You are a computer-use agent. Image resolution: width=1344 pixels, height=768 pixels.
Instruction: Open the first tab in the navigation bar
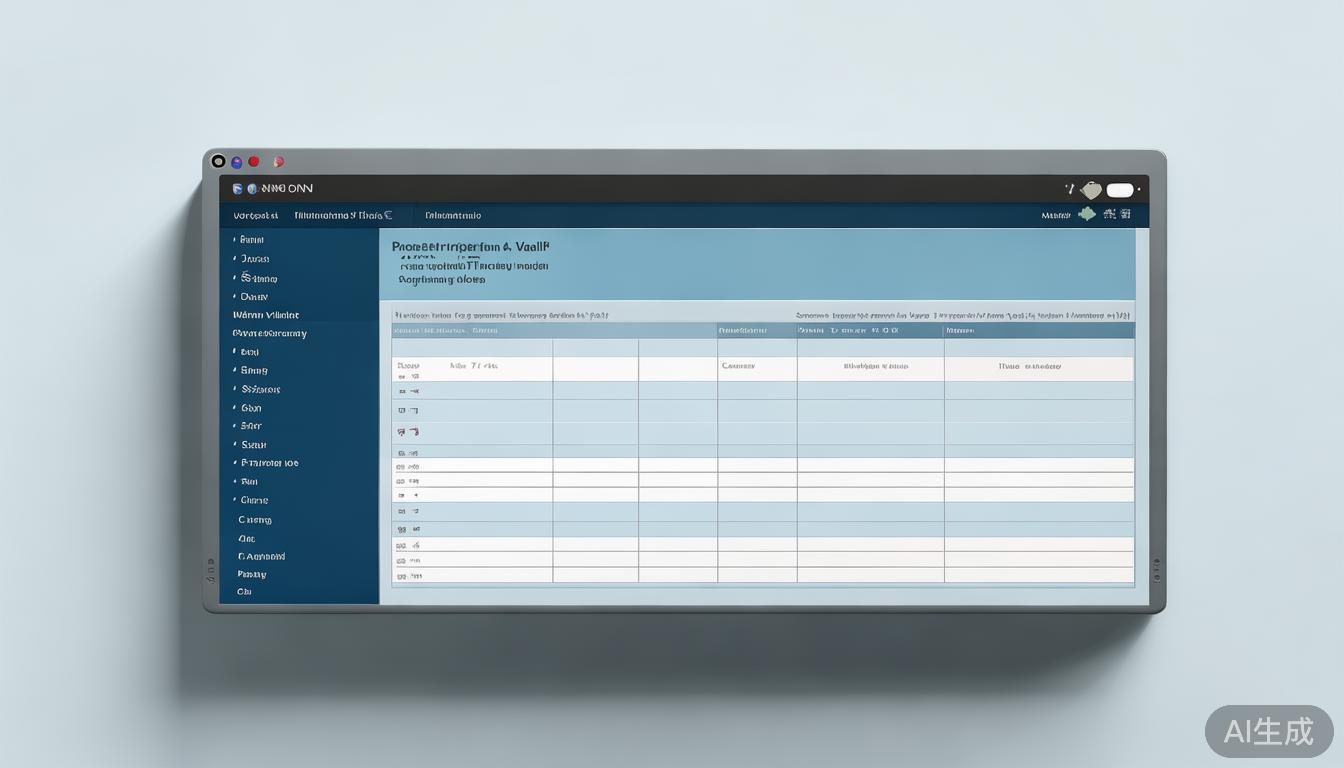pos(256,215)
